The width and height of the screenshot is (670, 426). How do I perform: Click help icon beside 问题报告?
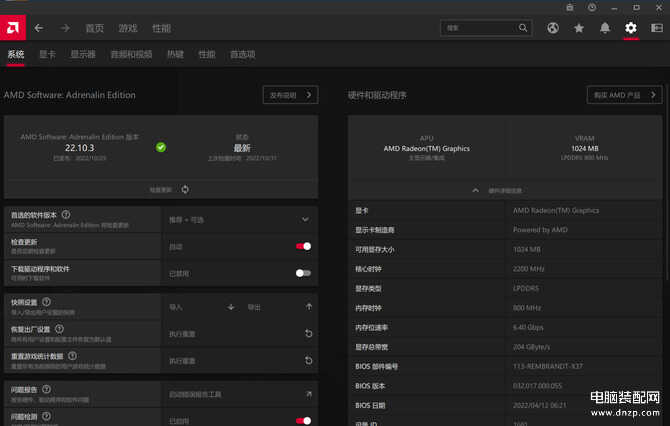(x=46, y=389)
